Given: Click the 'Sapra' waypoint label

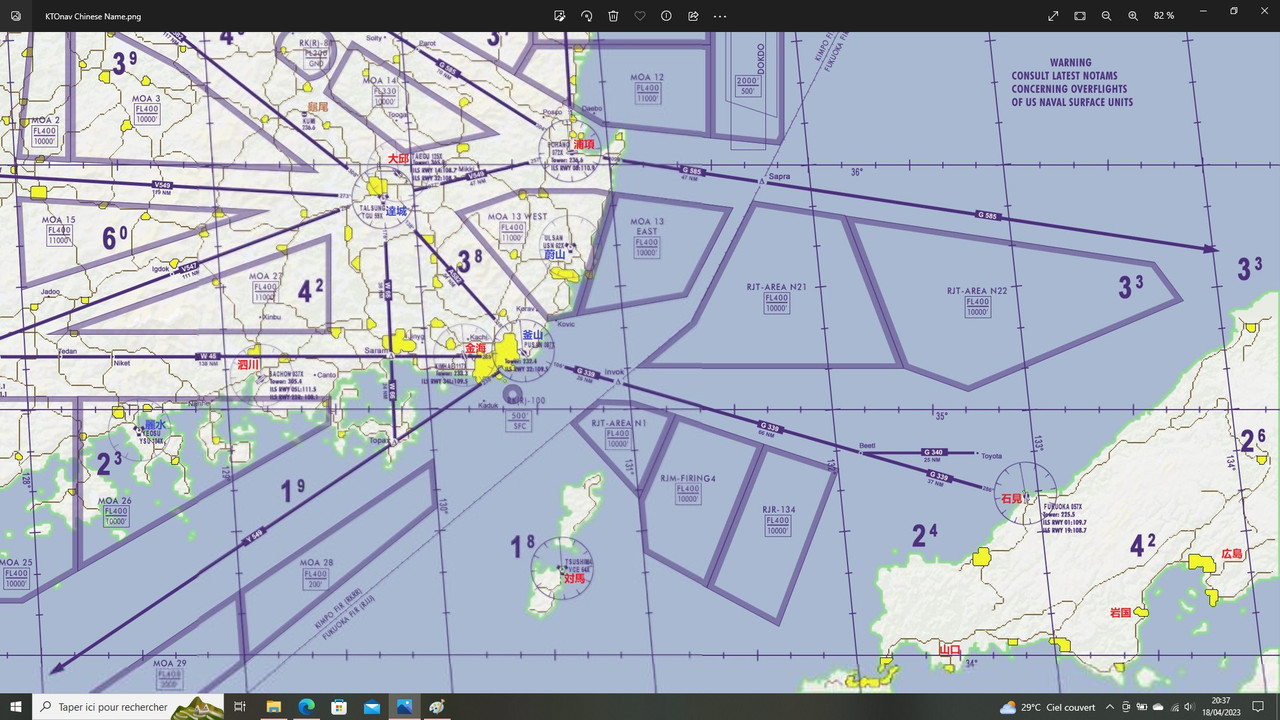Looking at the screenshot, I should pos(779,176).
